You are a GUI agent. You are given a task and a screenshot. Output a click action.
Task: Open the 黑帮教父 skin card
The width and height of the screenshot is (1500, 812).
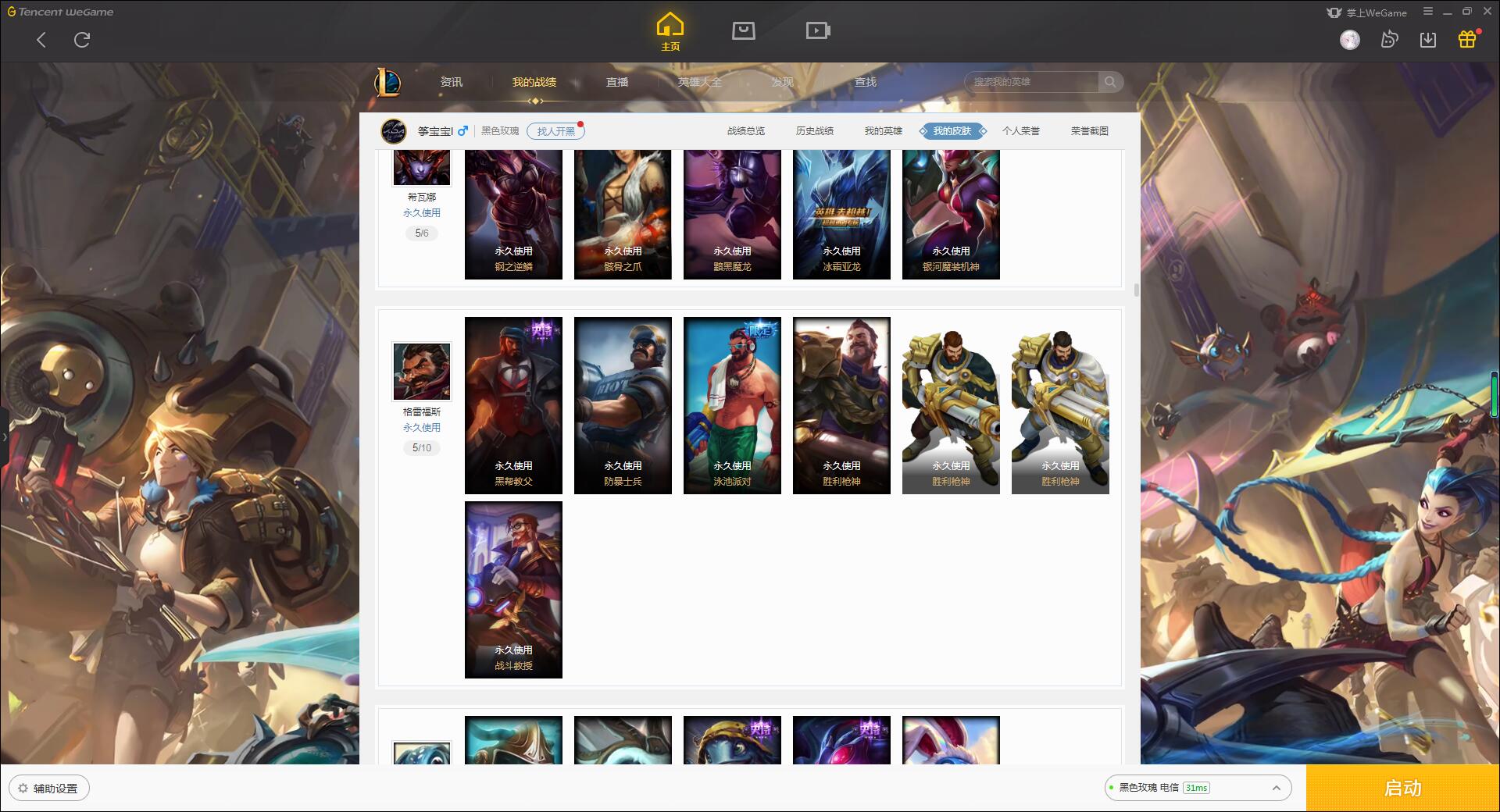pyautogui.click(x=513, y=405)
